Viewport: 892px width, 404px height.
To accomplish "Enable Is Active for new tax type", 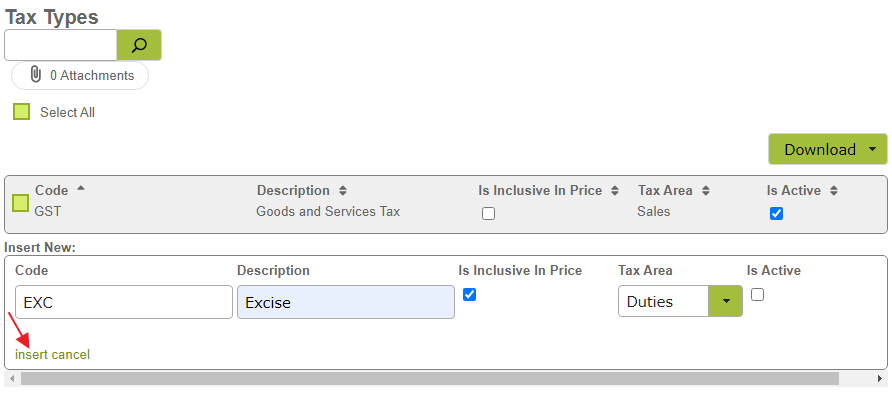I will click(x=757, y=295).
